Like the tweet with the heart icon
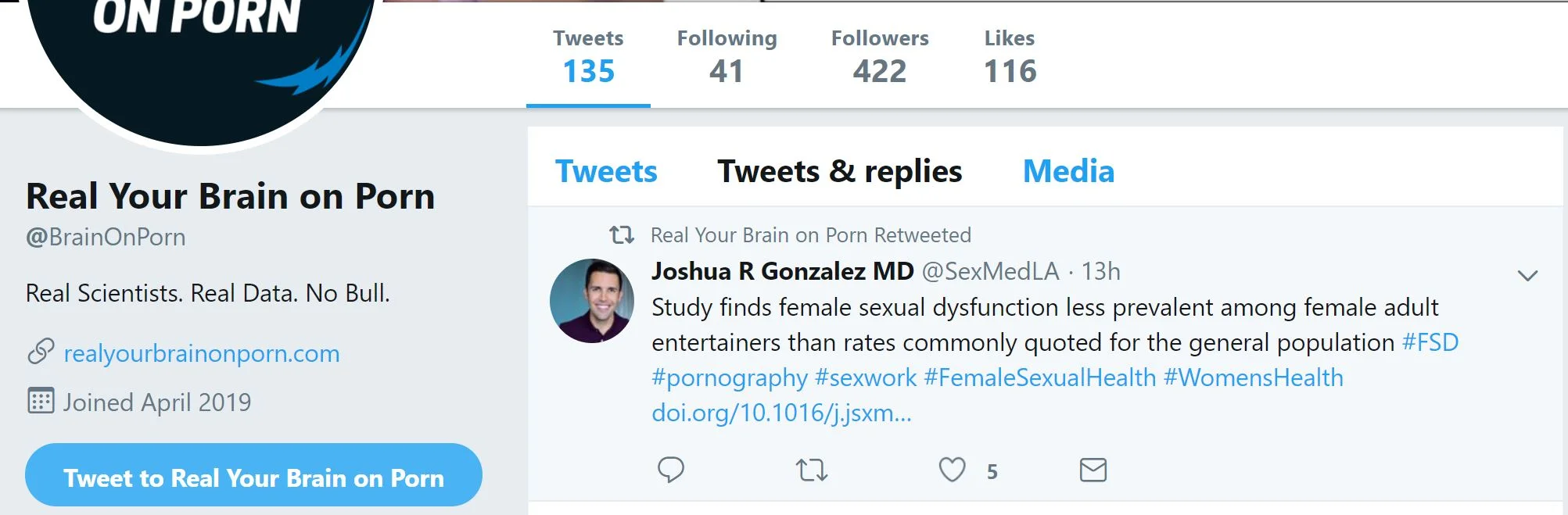The image size is (1568, 515). coord(952,470)
